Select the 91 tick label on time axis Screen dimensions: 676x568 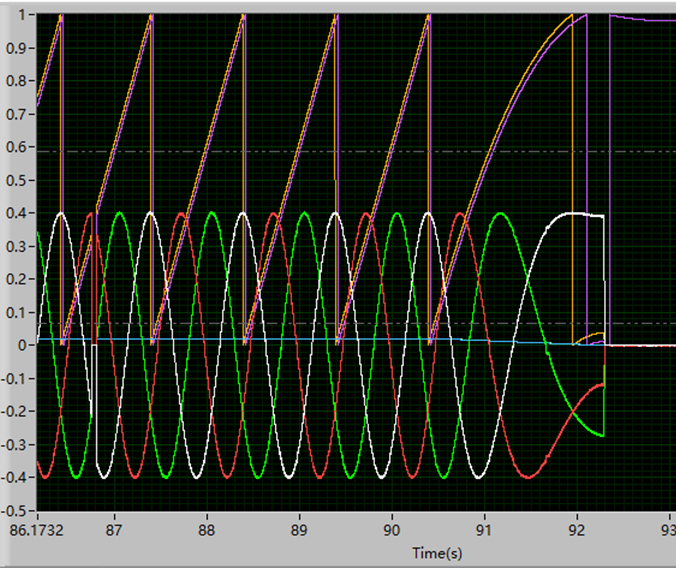484,531
